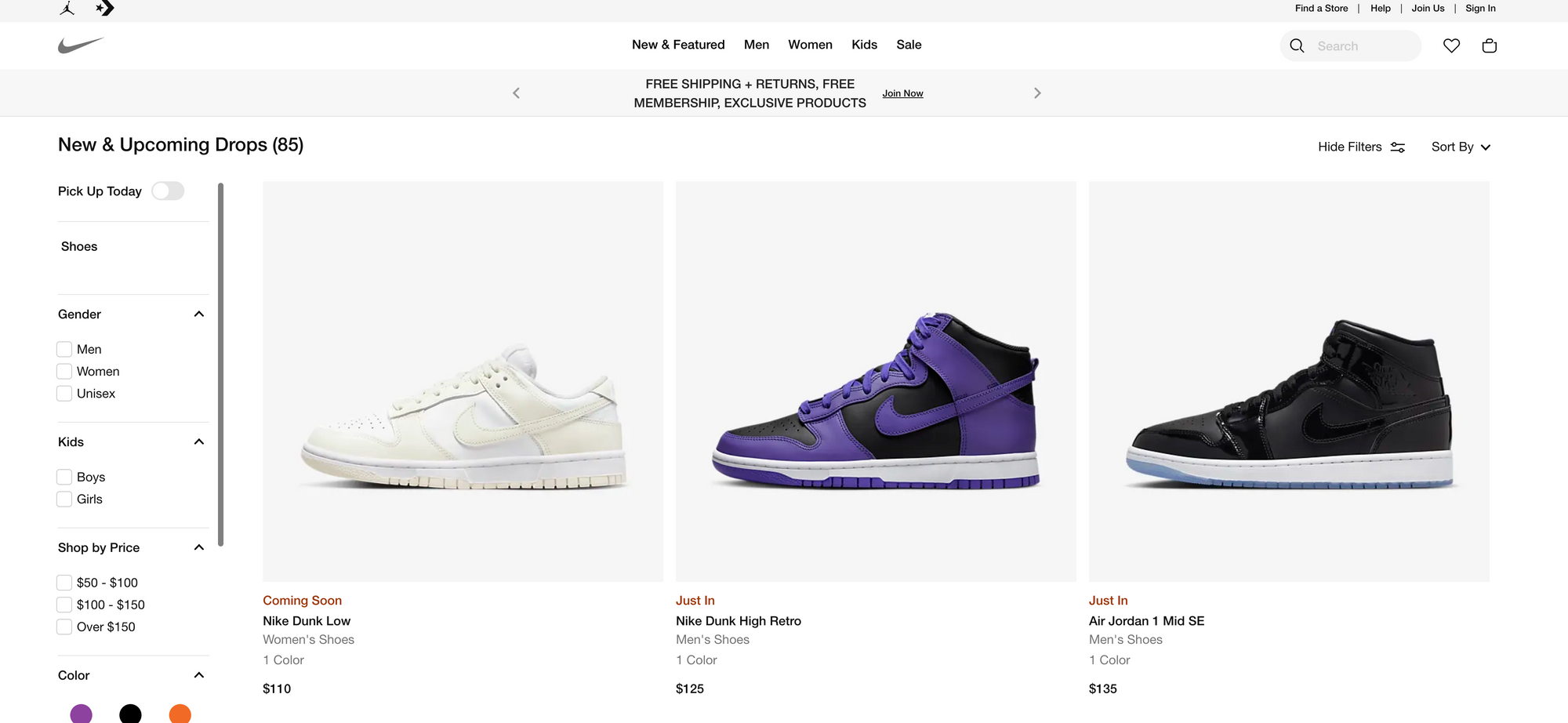Viewport: 1568px width, 723px height.
Task: Click the next banner arrow
Action: [1037, 93]
